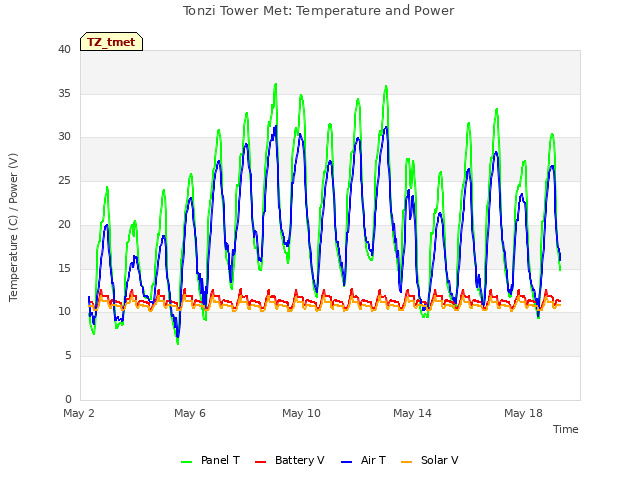Click the y-axis value 30
The image size is (640, 480).
(64, 137)
